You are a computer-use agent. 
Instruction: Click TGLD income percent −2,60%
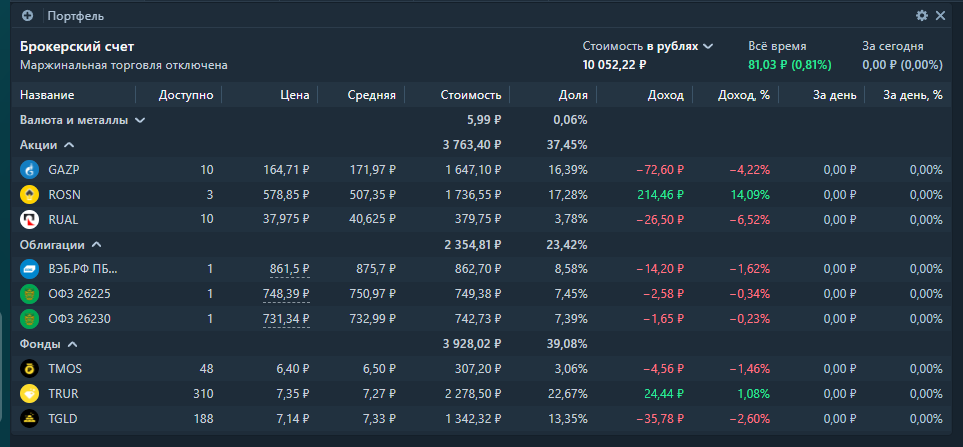coord(749,419)
